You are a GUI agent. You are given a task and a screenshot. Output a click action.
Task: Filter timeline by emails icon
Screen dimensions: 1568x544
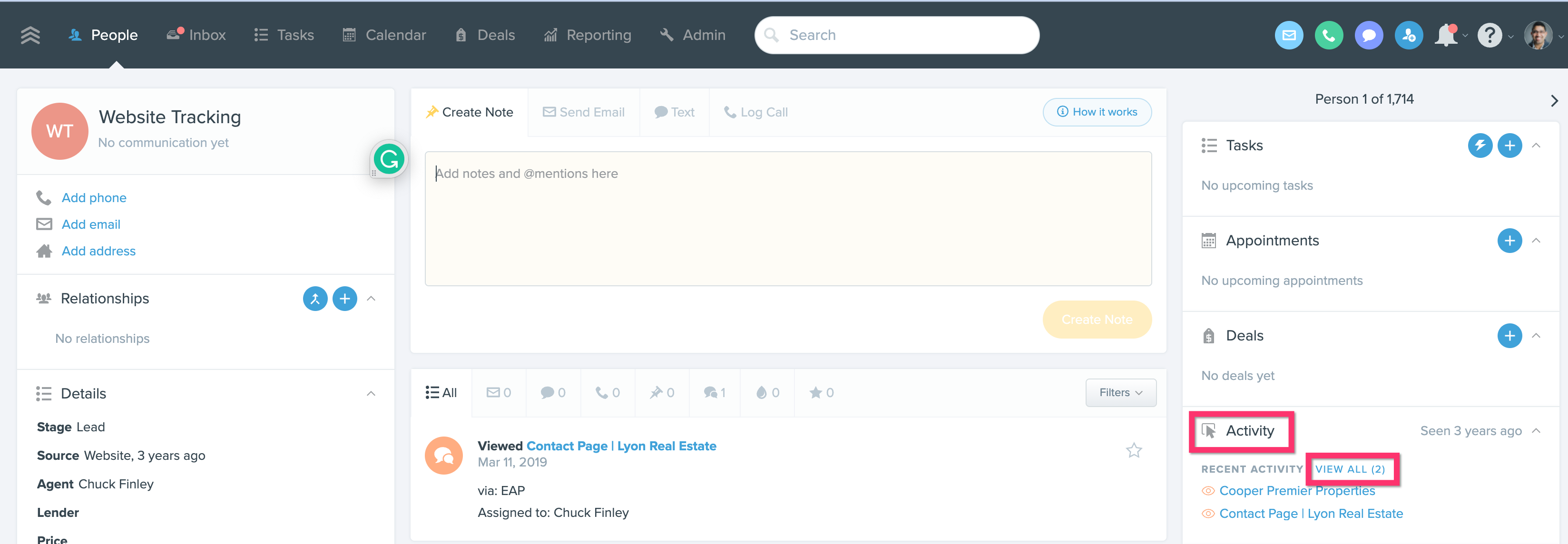[499, 392]
